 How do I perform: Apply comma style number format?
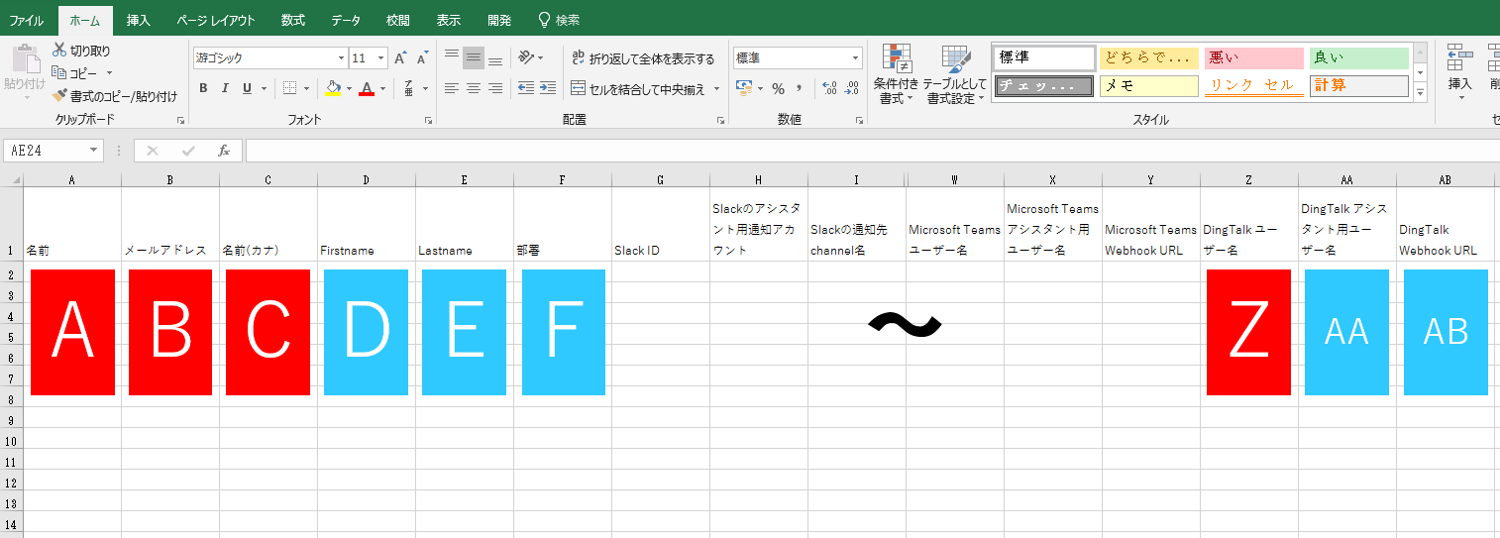[x=800, y=88]
